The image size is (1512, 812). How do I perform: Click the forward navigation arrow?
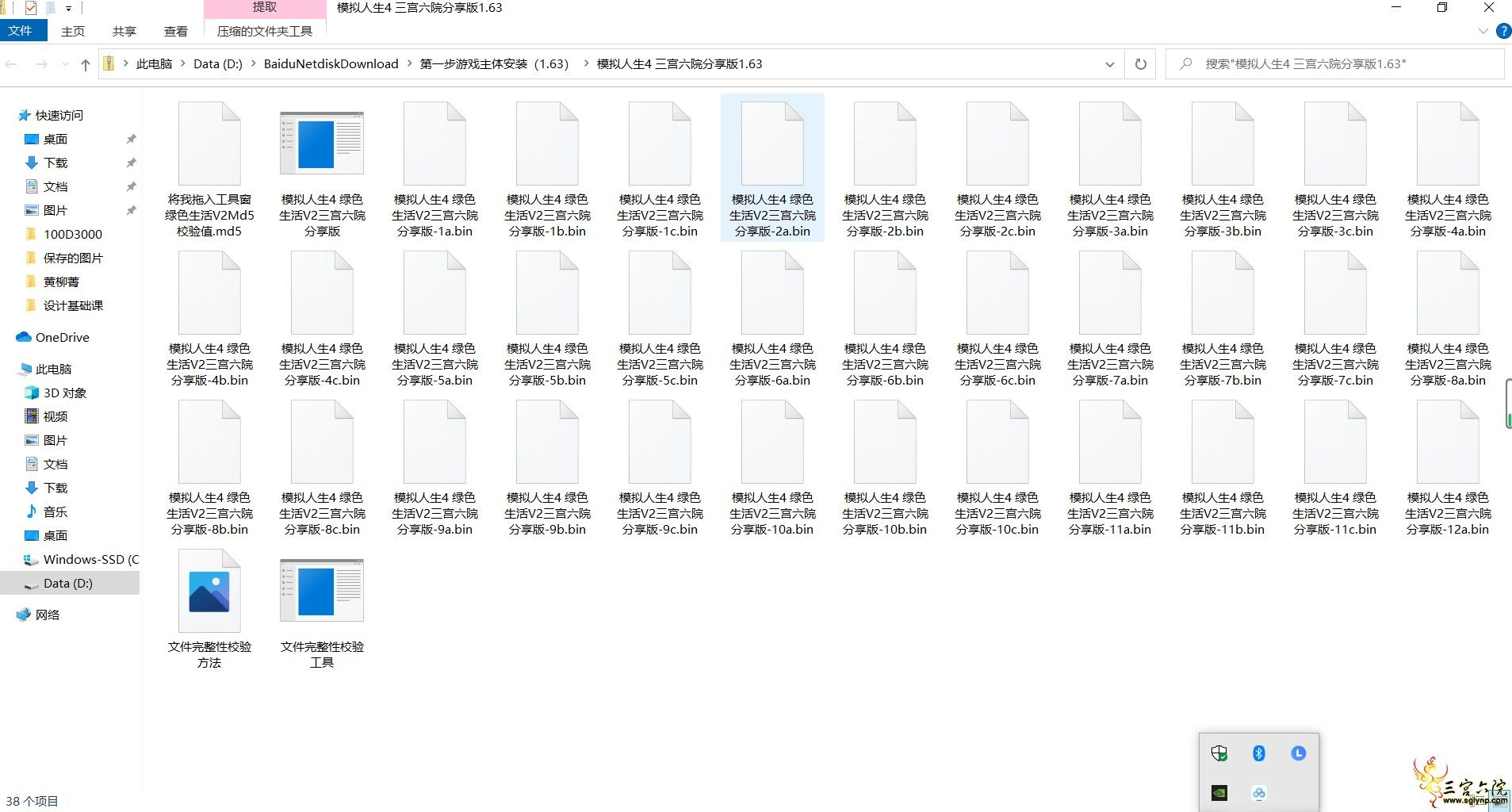pyautogui.click(x=41, y=64)
